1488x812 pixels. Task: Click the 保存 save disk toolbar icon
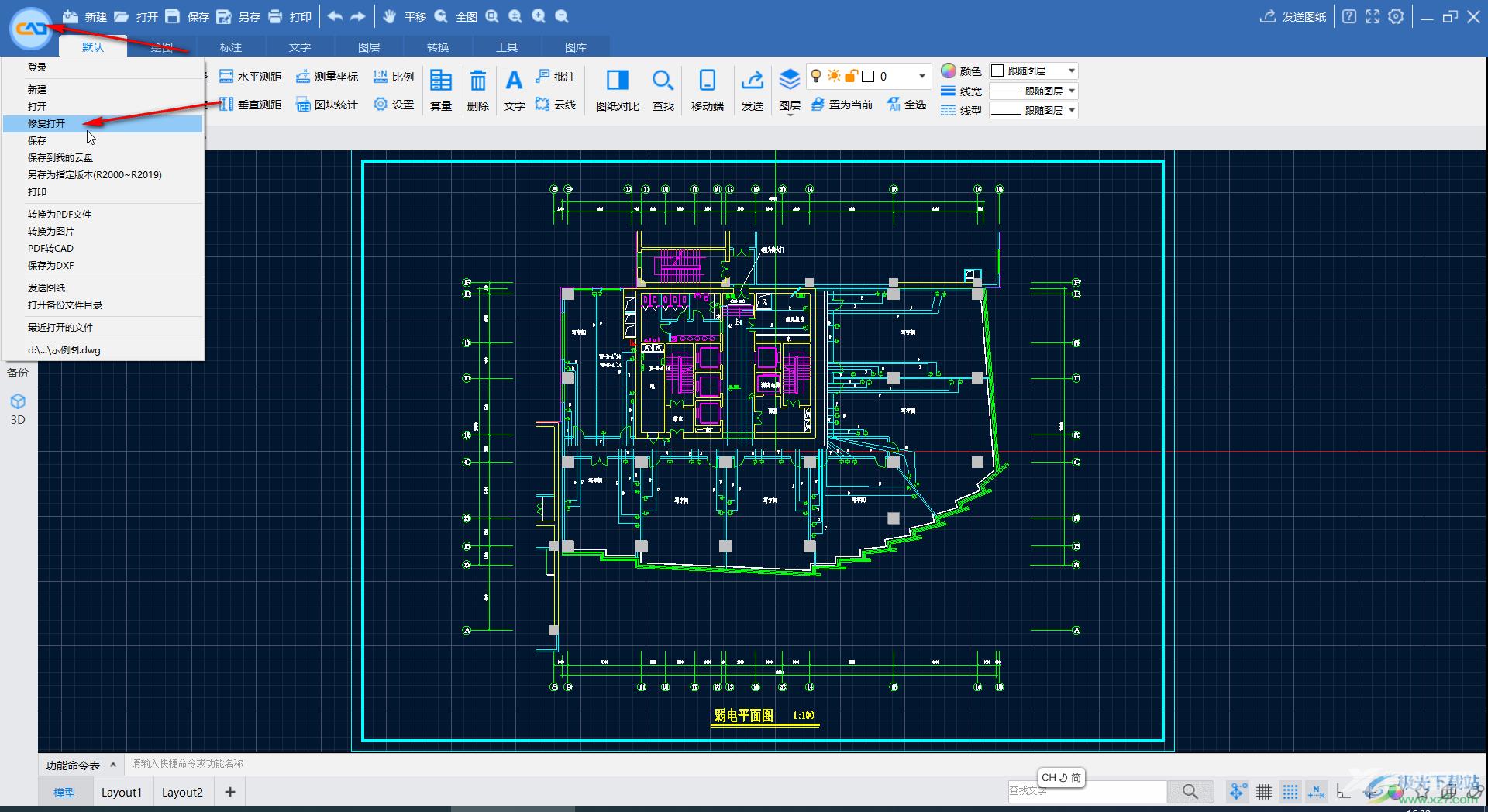[173, 16]
